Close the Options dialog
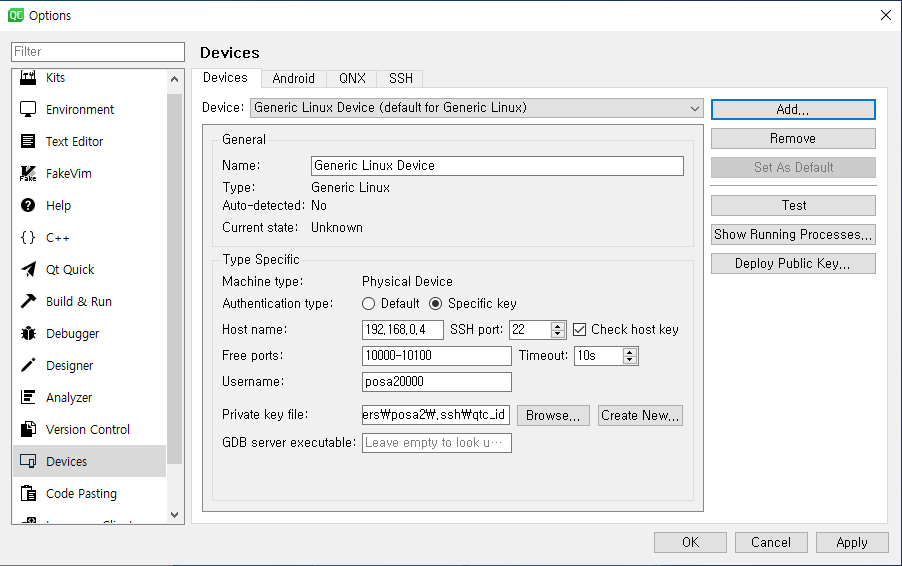 tap(886, 16)
